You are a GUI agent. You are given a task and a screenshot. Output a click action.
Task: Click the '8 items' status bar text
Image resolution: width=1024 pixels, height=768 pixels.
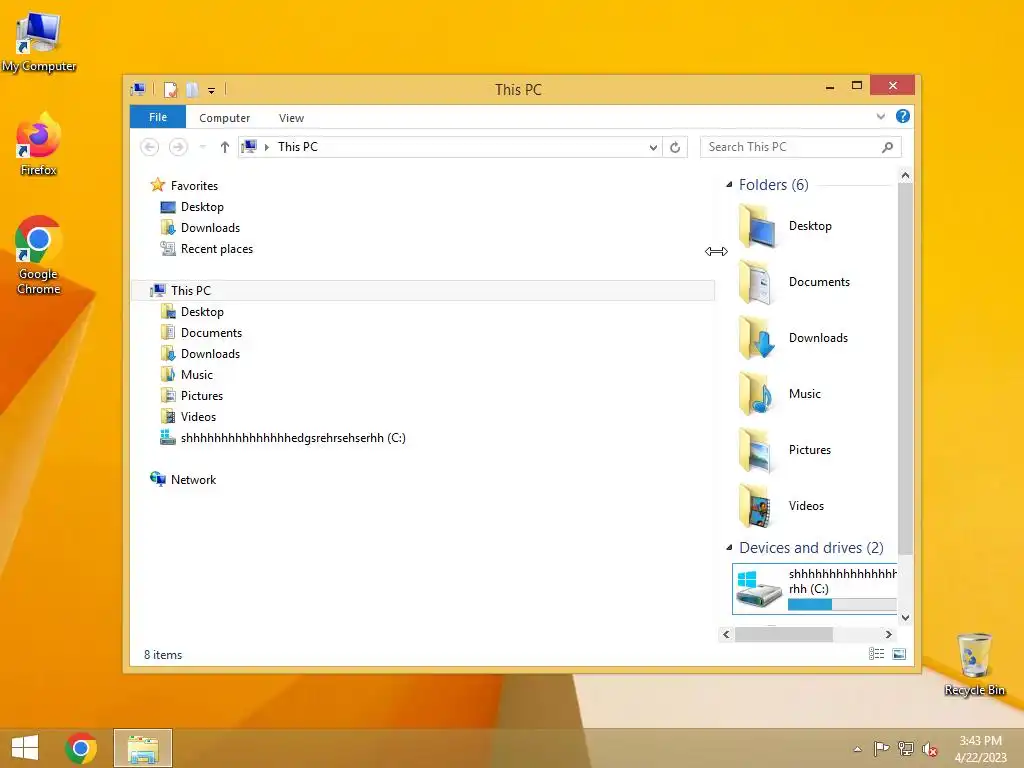click(x=163, y=654)
